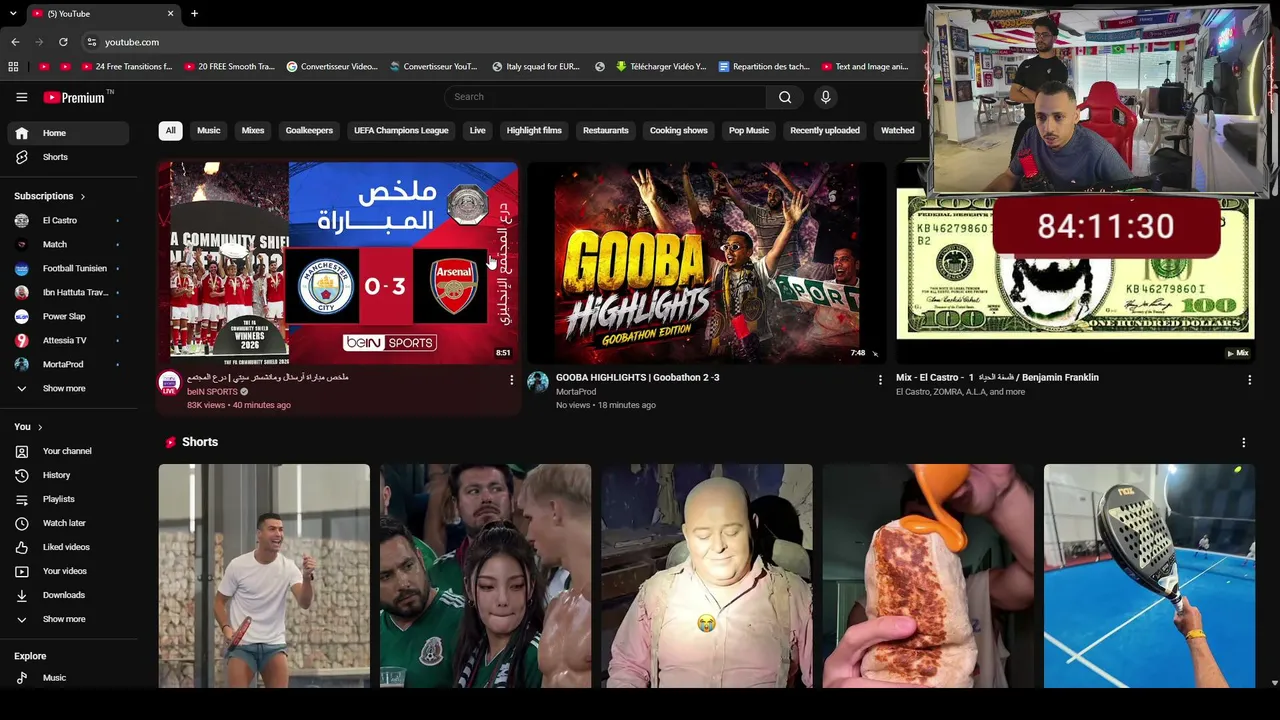Viewport: 1280px width, 720px height.
Task: Open Football Tunisien subscription
Action: tap(68, 268)
